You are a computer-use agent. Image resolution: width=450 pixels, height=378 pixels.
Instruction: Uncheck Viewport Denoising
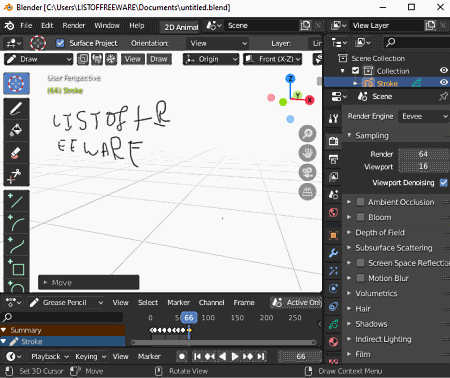[x=444, y=183]
